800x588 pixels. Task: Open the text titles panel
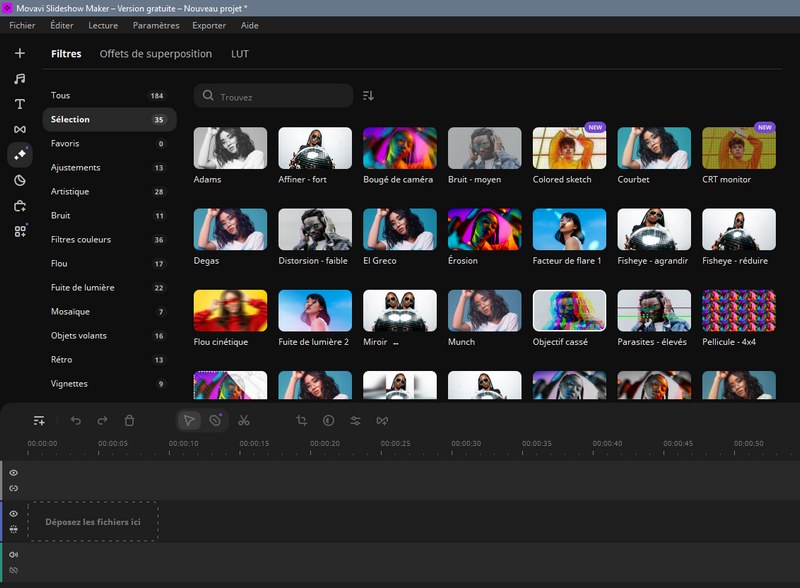point(19,104)
